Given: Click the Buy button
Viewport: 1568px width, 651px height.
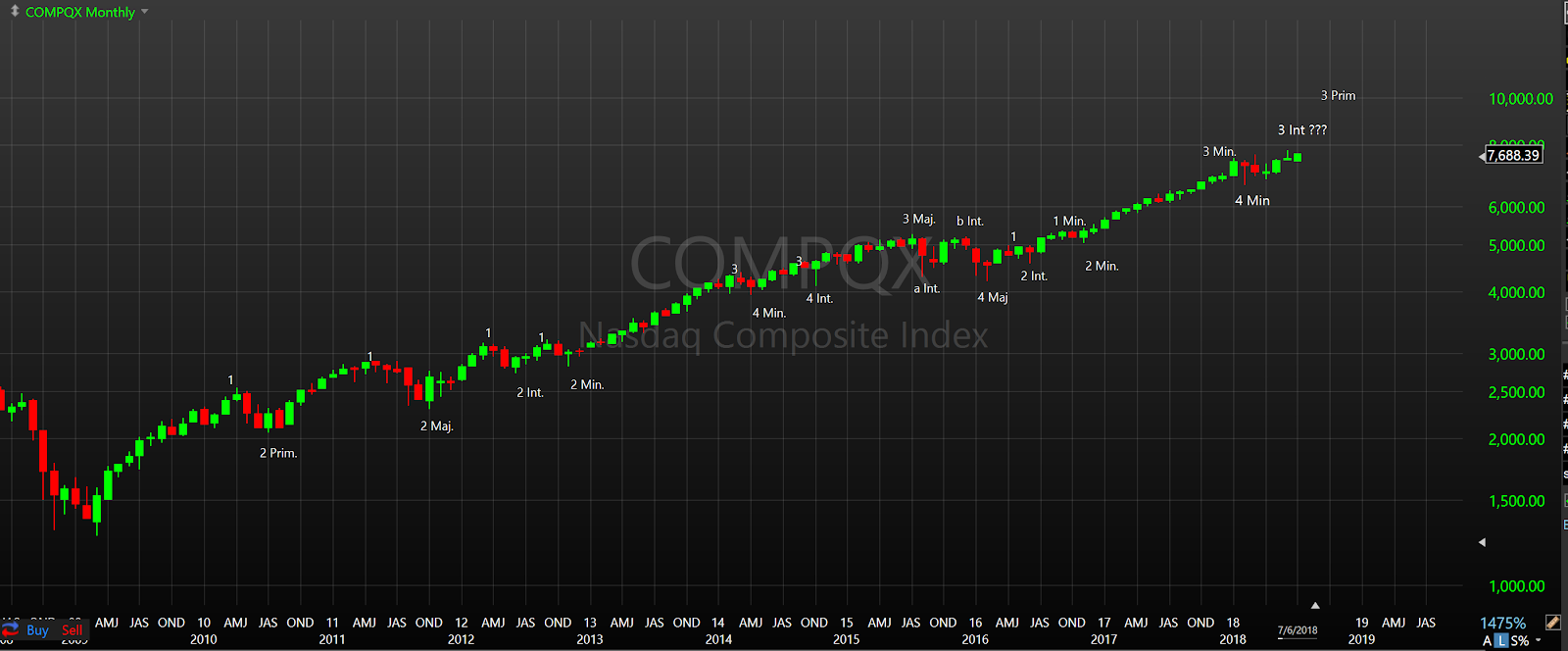Looking at the screenshot, I should point(37,630).
